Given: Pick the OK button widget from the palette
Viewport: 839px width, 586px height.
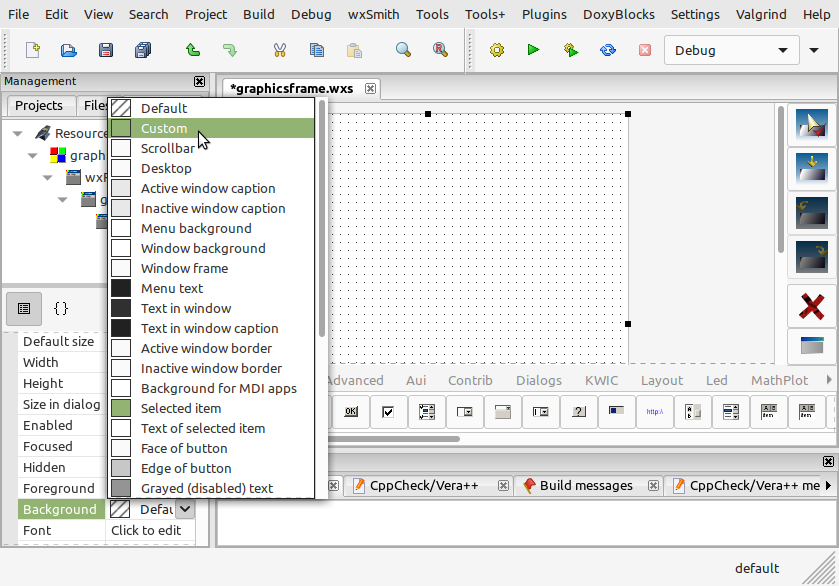Looking at the screenshot, I should pos(351,412).
